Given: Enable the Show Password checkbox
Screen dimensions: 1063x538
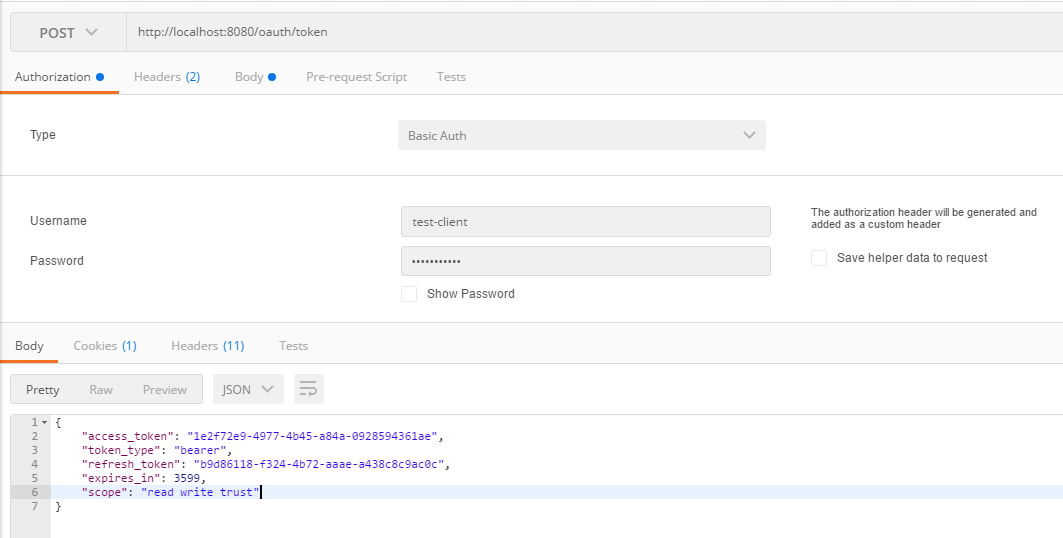Looking at the screenshot, I should tap(409, 293).
